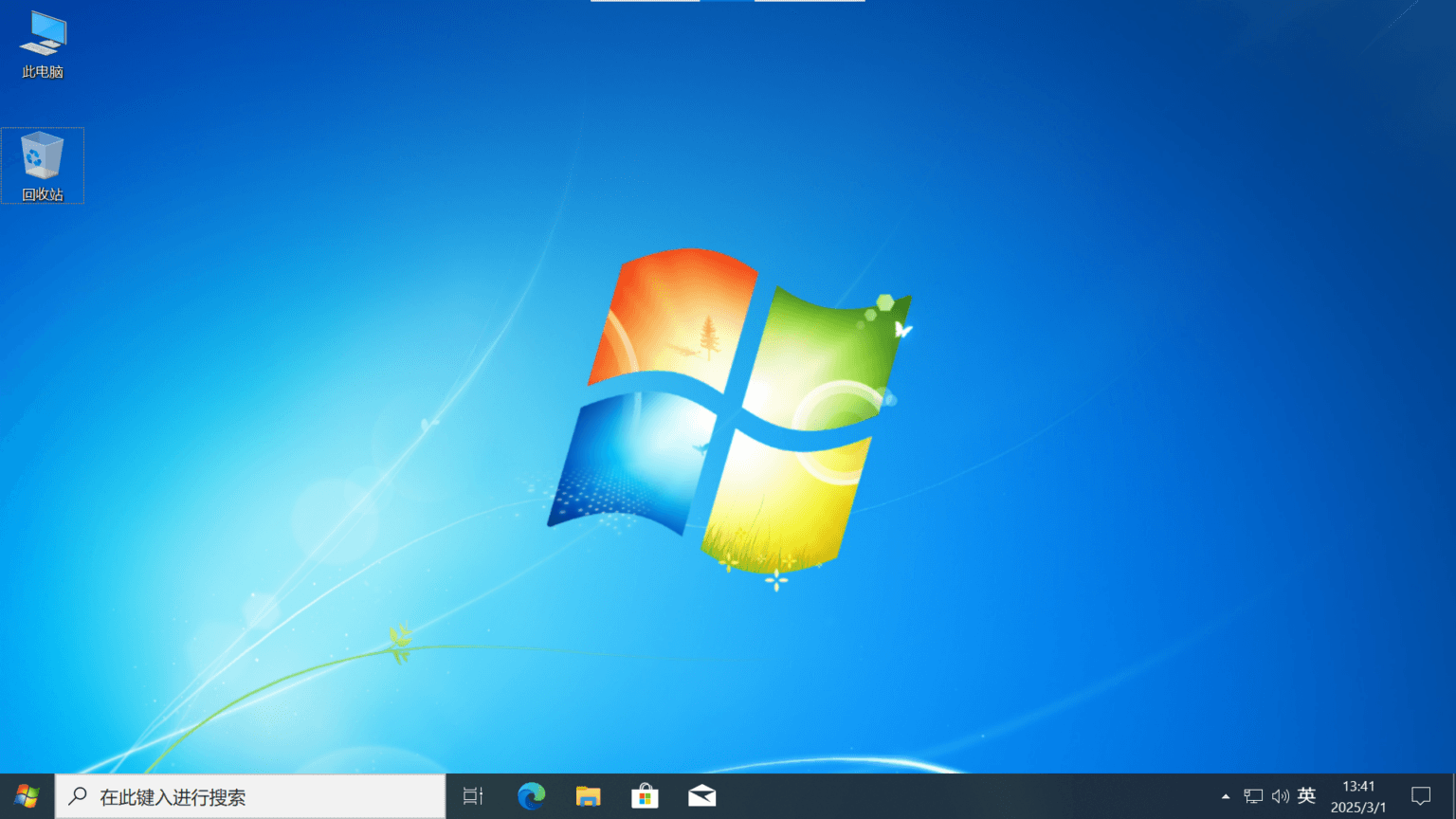Show hidden system tray icons

coord(1226,796)
